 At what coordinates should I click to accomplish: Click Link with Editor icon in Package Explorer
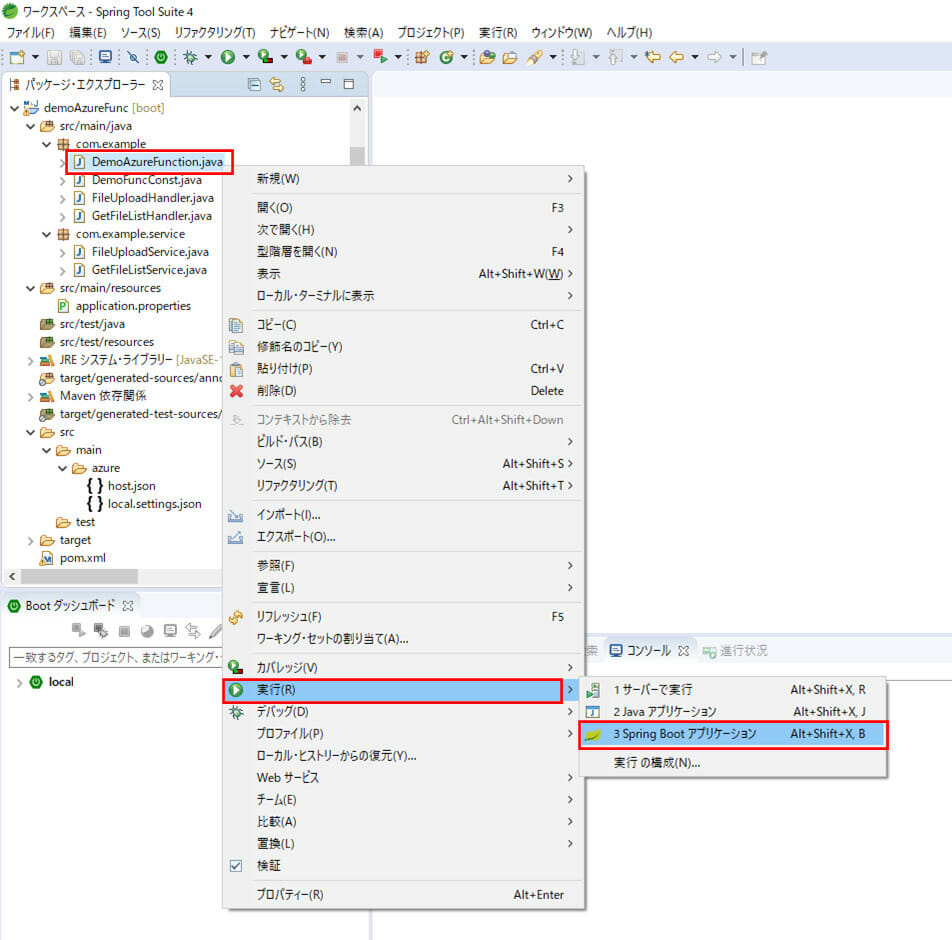(x=277, y=84)
